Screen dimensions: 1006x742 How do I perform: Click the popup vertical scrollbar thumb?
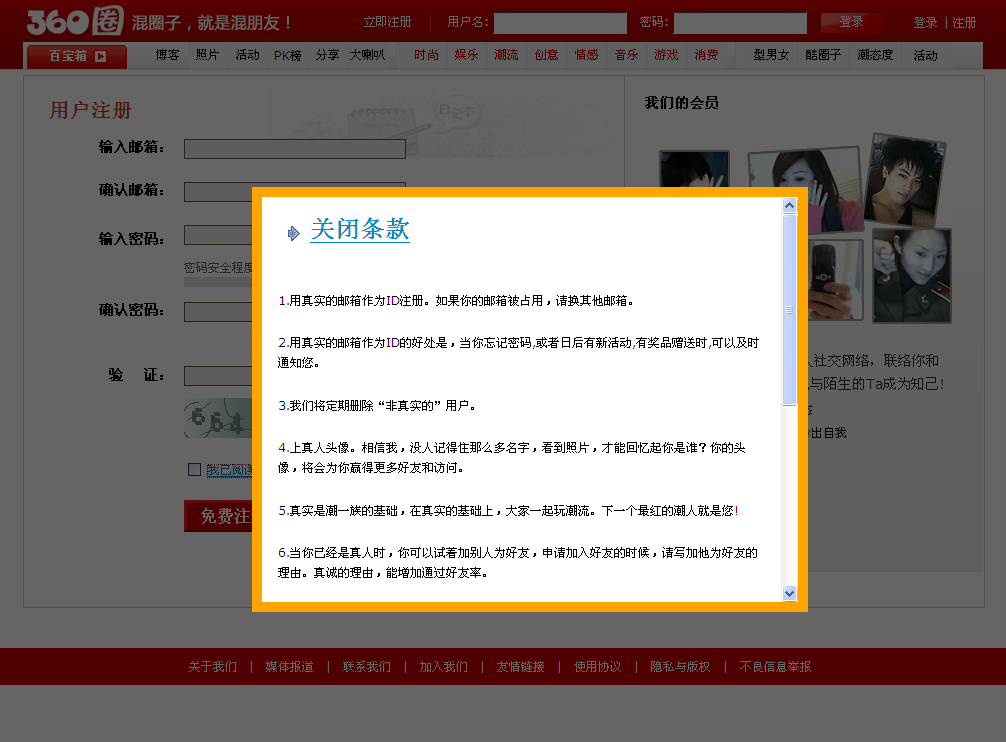(789, 310)
